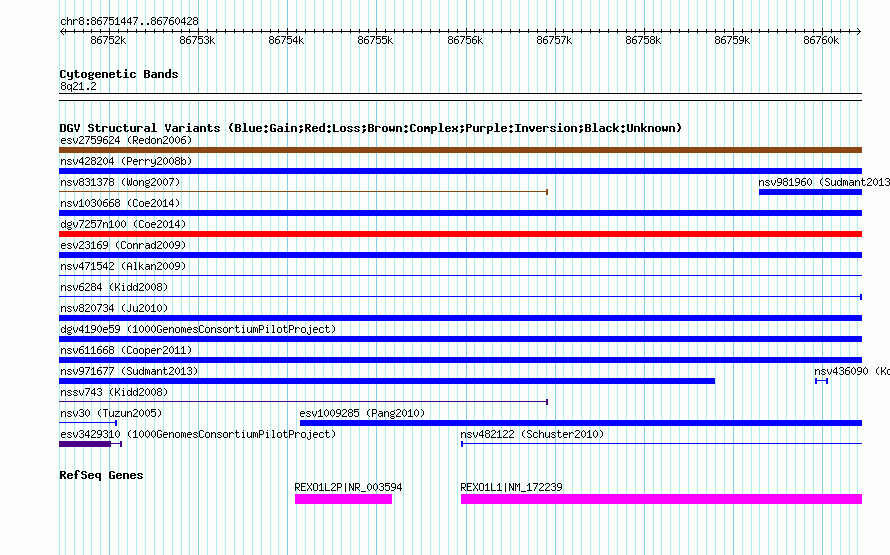The height and width of the screenshot is (555, 890).
Task: Open the nsv428204 (Perry2008b) variant label
Action: 126,161
